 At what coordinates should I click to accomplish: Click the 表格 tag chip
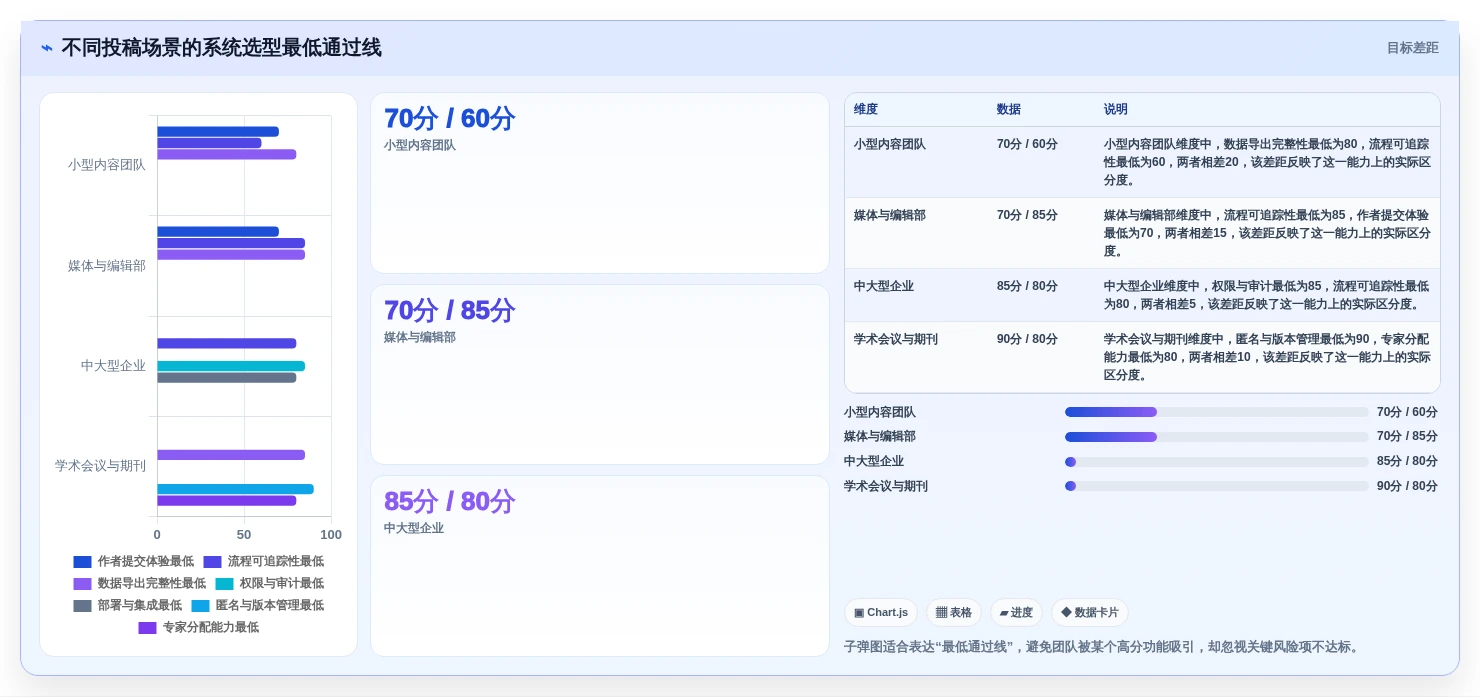pos(954,613)
